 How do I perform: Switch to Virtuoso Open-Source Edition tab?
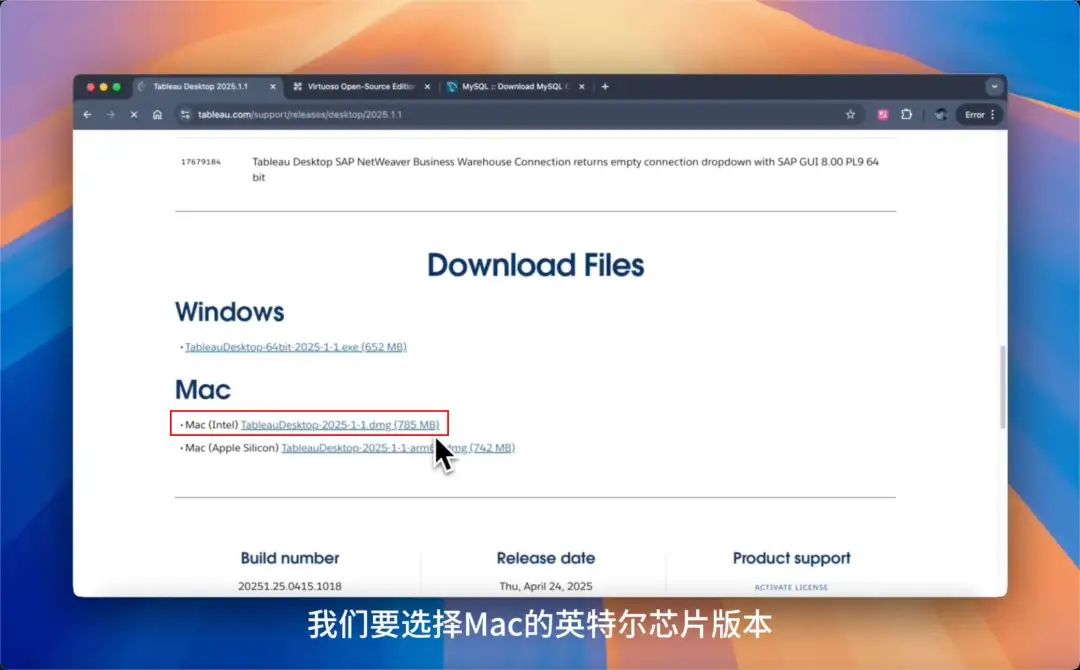coord(361,87)
